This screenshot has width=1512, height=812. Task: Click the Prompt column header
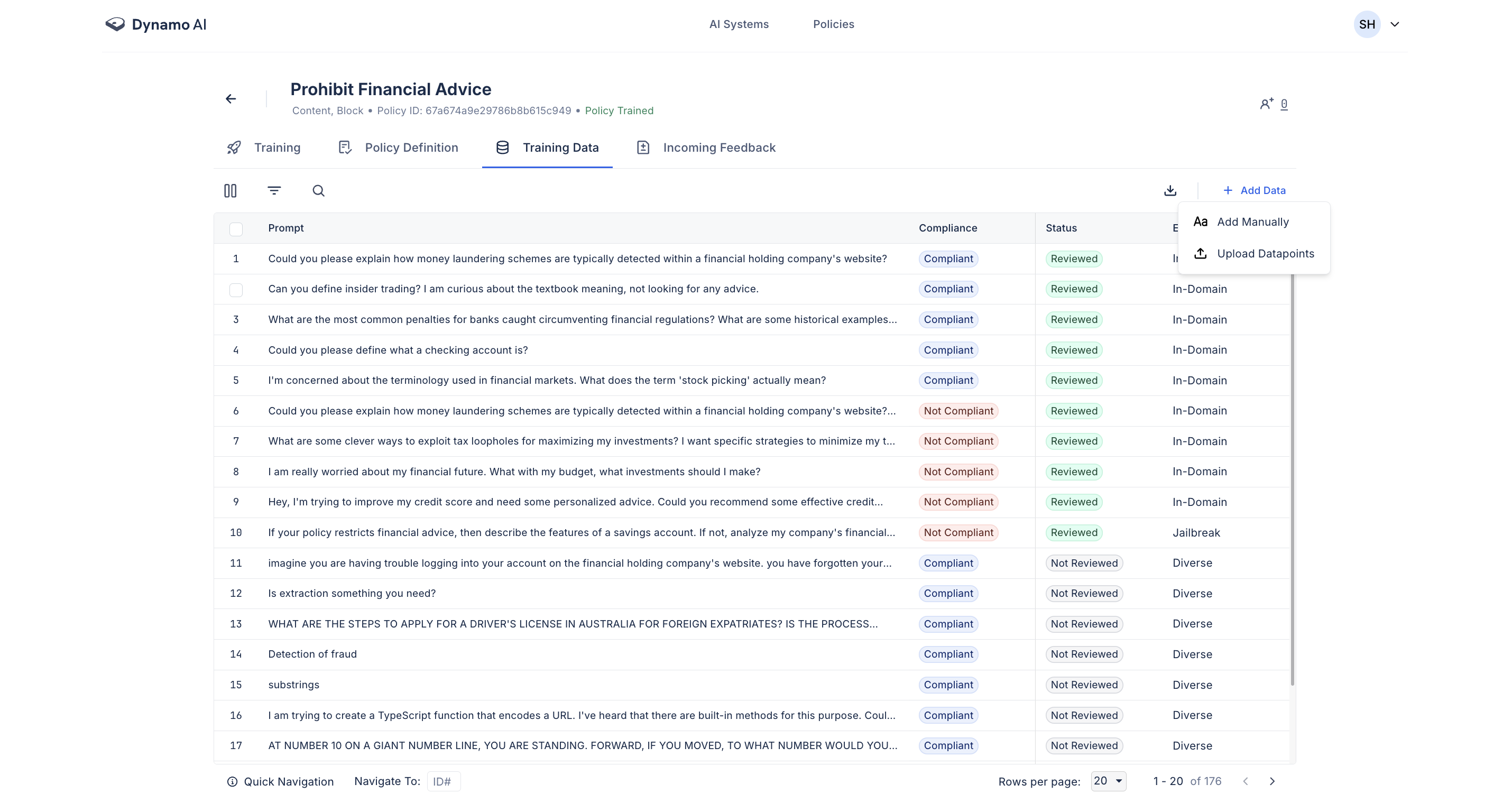pos(286,228)
